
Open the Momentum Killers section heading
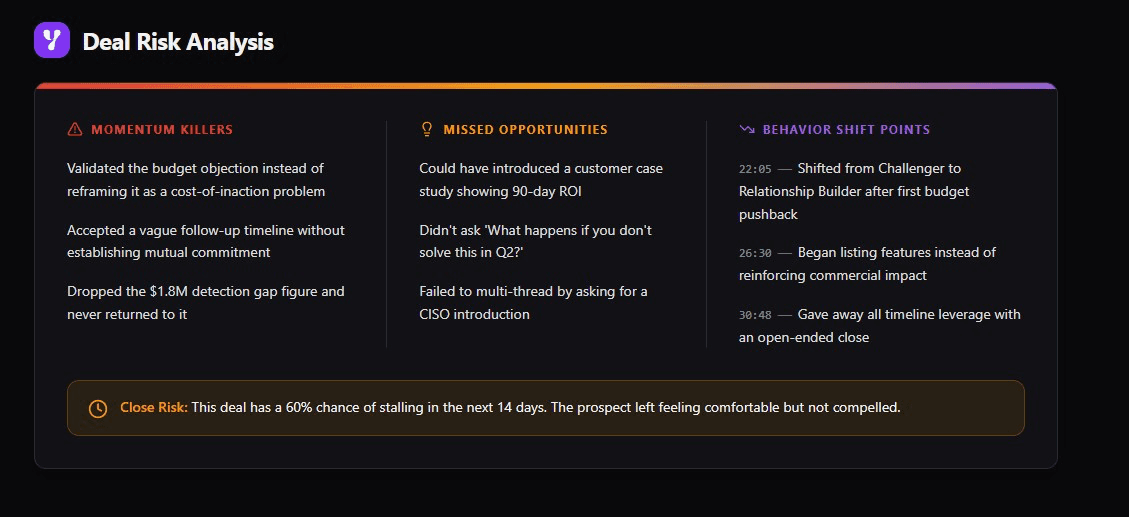(x=162, y=130)
